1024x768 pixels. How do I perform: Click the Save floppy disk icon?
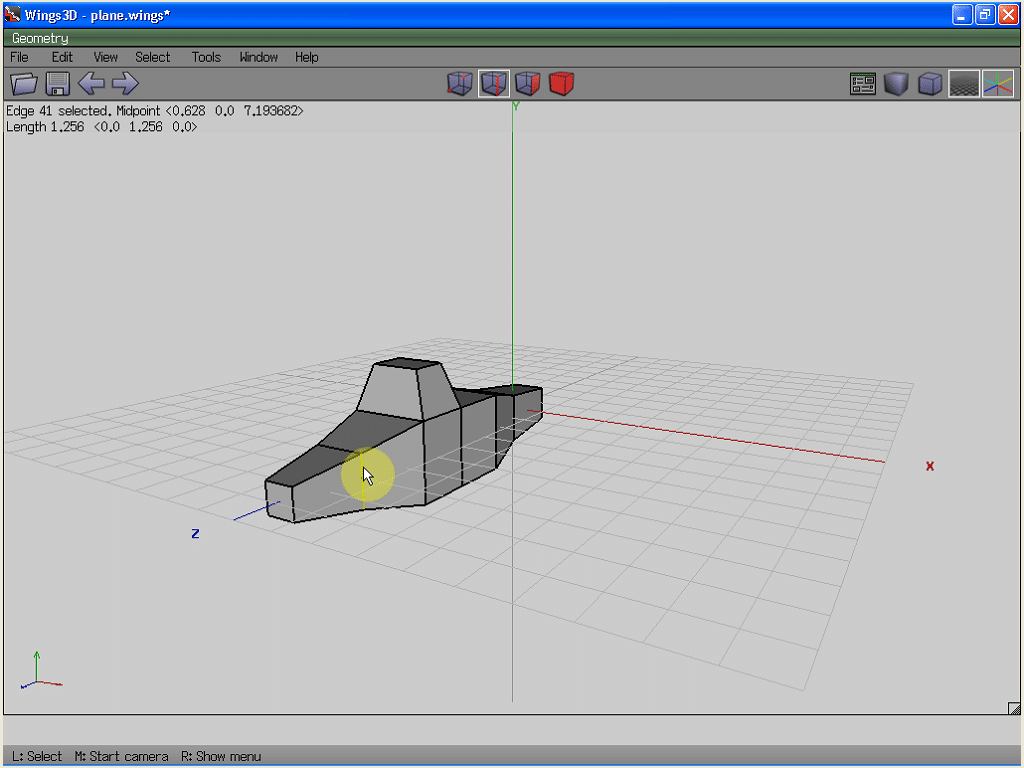(57, 84)
